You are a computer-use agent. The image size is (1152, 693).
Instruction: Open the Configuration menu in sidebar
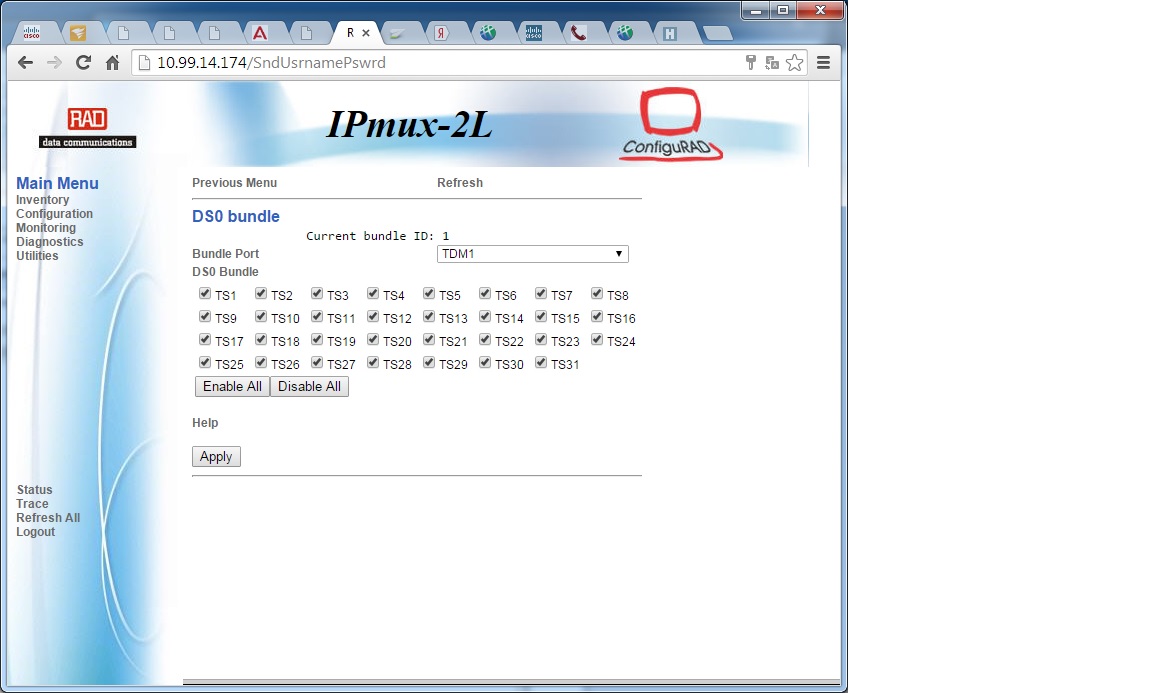54,214
